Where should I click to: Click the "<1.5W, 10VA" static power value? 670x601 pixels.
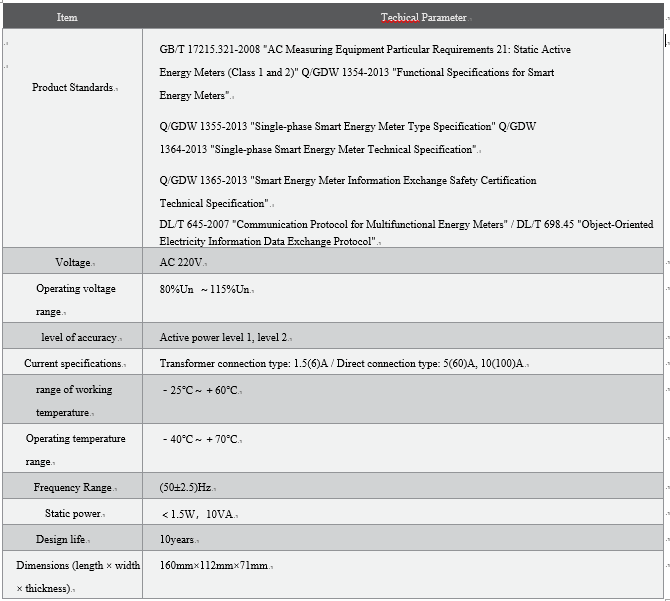click(x=198, y=514)
